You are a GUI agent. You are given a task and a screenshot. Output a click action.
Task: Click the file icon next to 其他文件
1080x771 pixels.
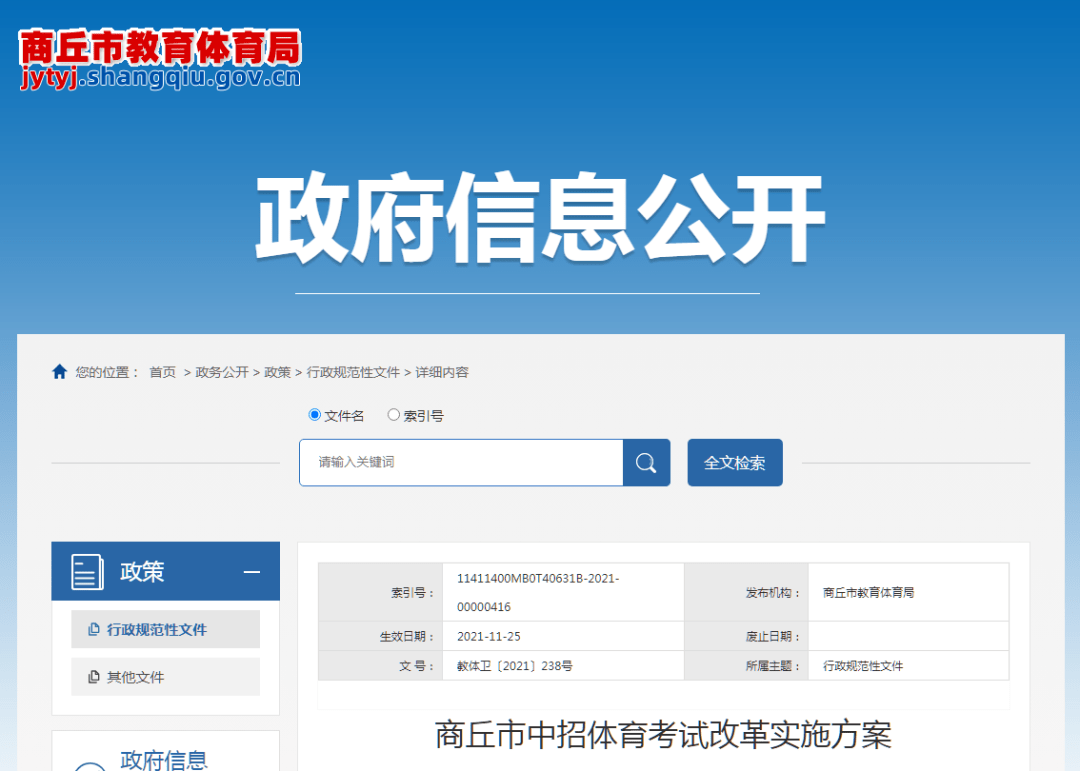[94, 677]
